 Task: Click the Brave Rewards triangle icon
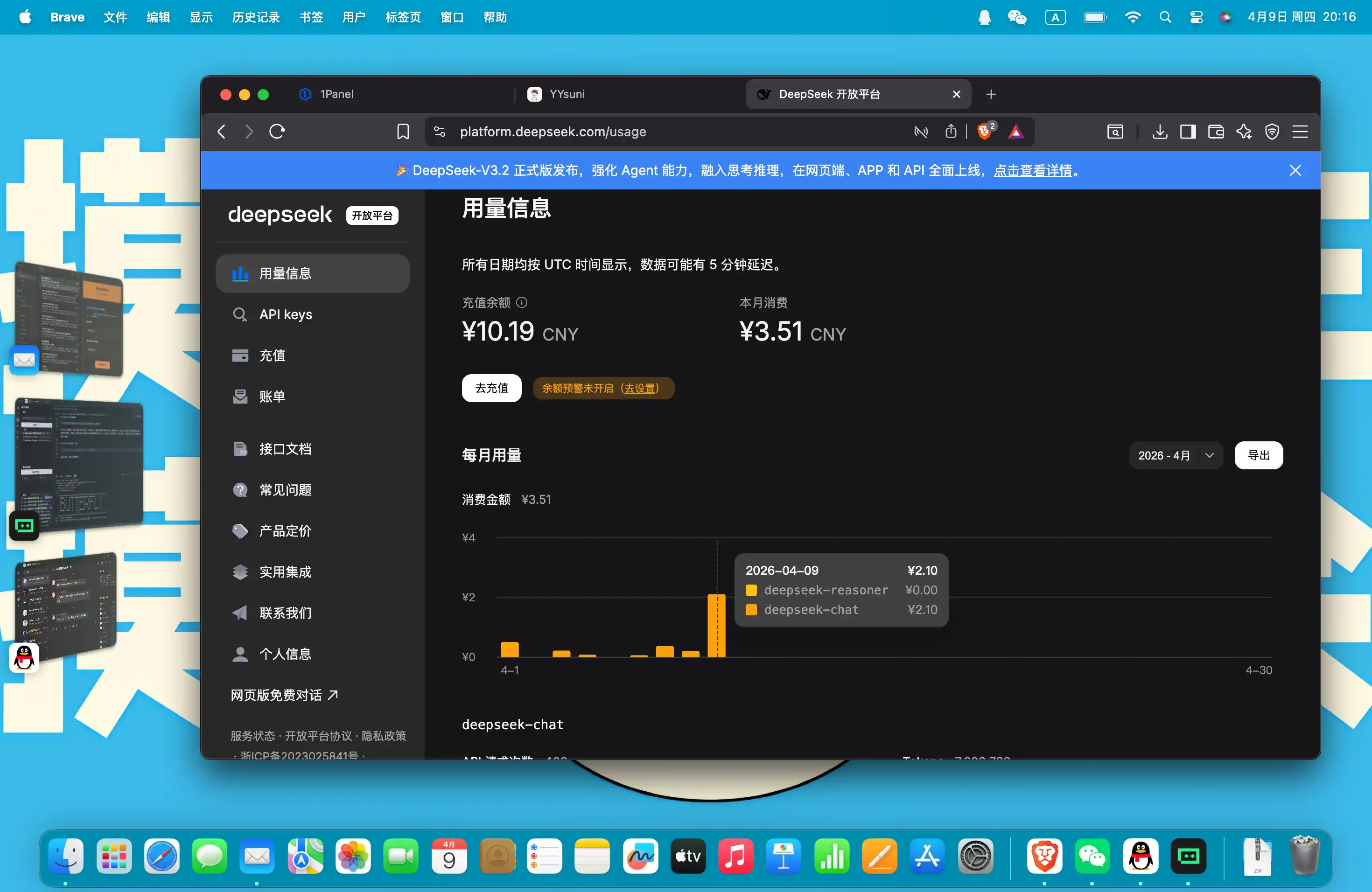click(x=1016, y=132)
